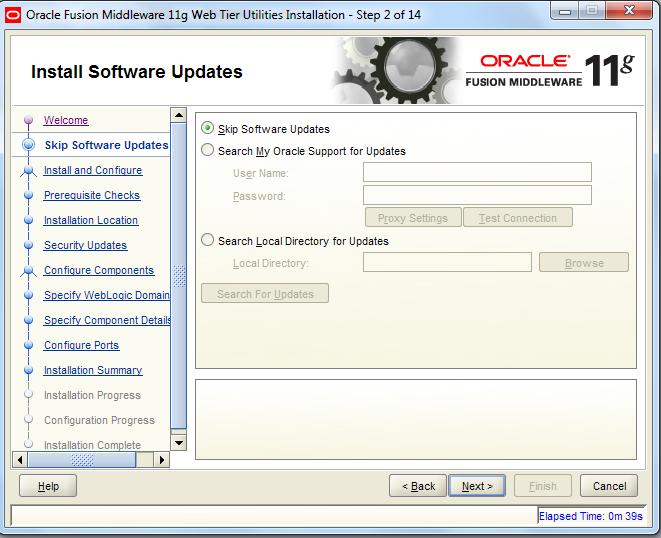Proceed with the Next button
661x538 pixels.
tap(477, 486)
